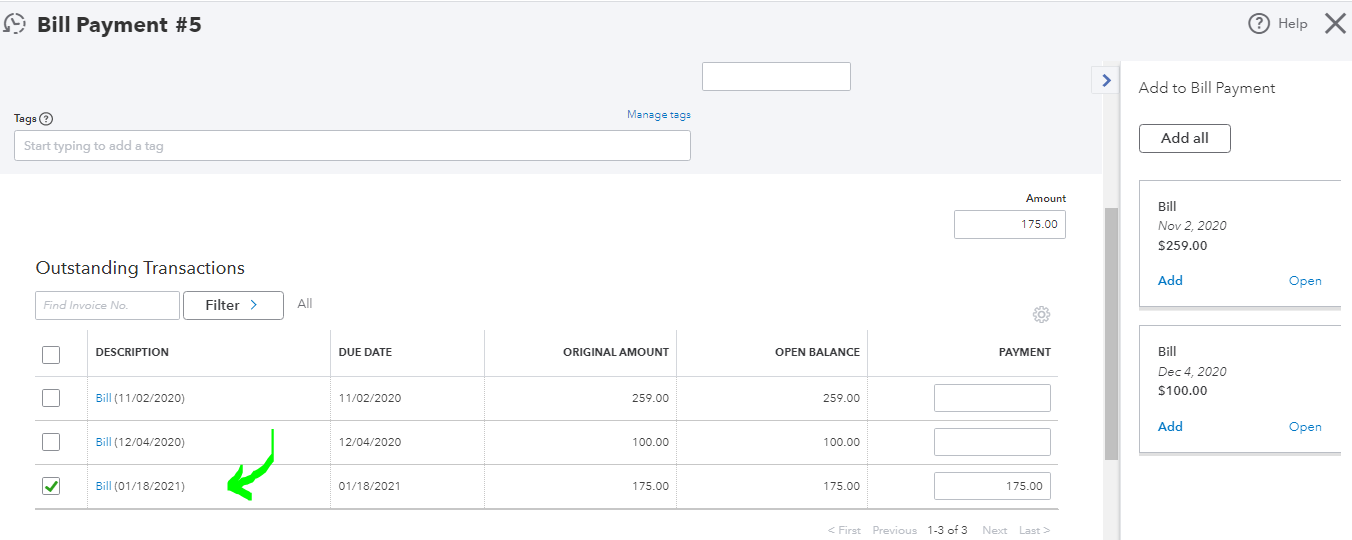Expand the Filter options
Image resolution: width=1352 pixels, height=540 pixels.
coord(233,305)
